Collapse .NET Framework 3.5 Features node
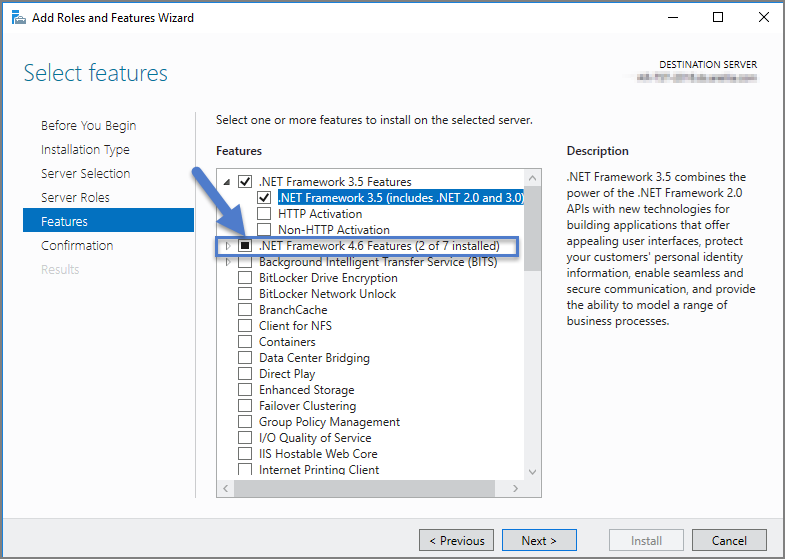785x559 pixels. click(227, 182)
